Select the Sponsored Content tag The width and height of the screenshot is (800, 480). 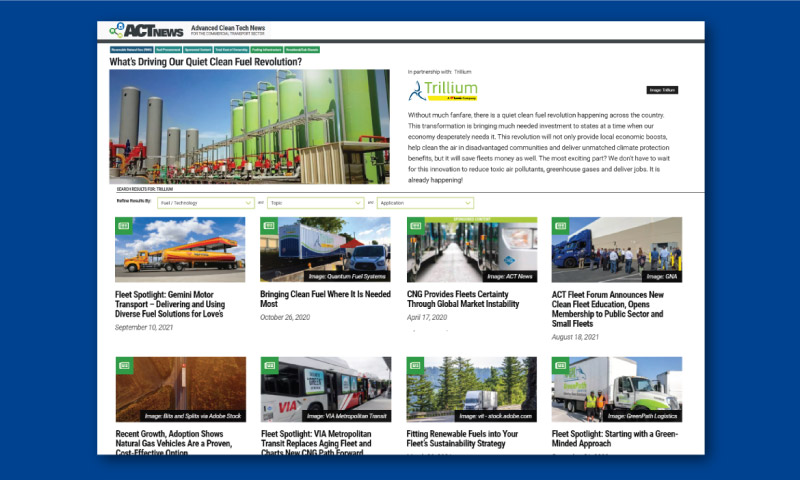[x=198, y=50]
